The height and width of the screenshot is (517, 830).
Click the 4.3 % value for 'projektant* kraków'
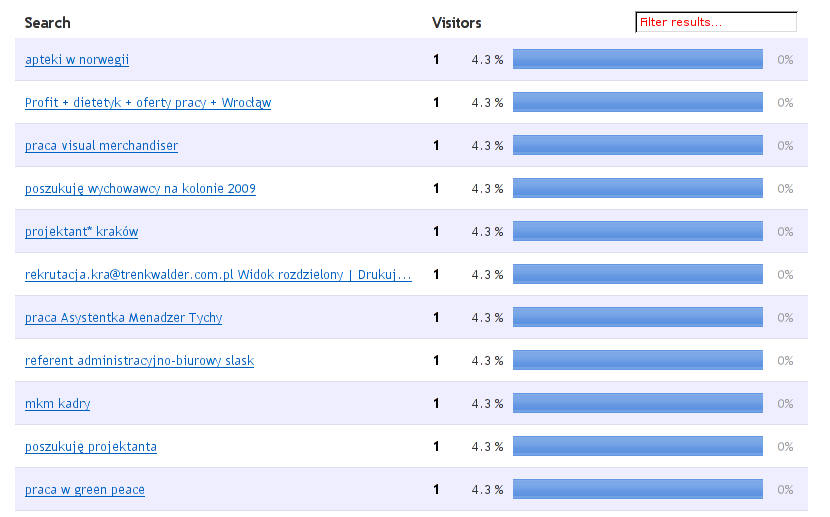487,232
